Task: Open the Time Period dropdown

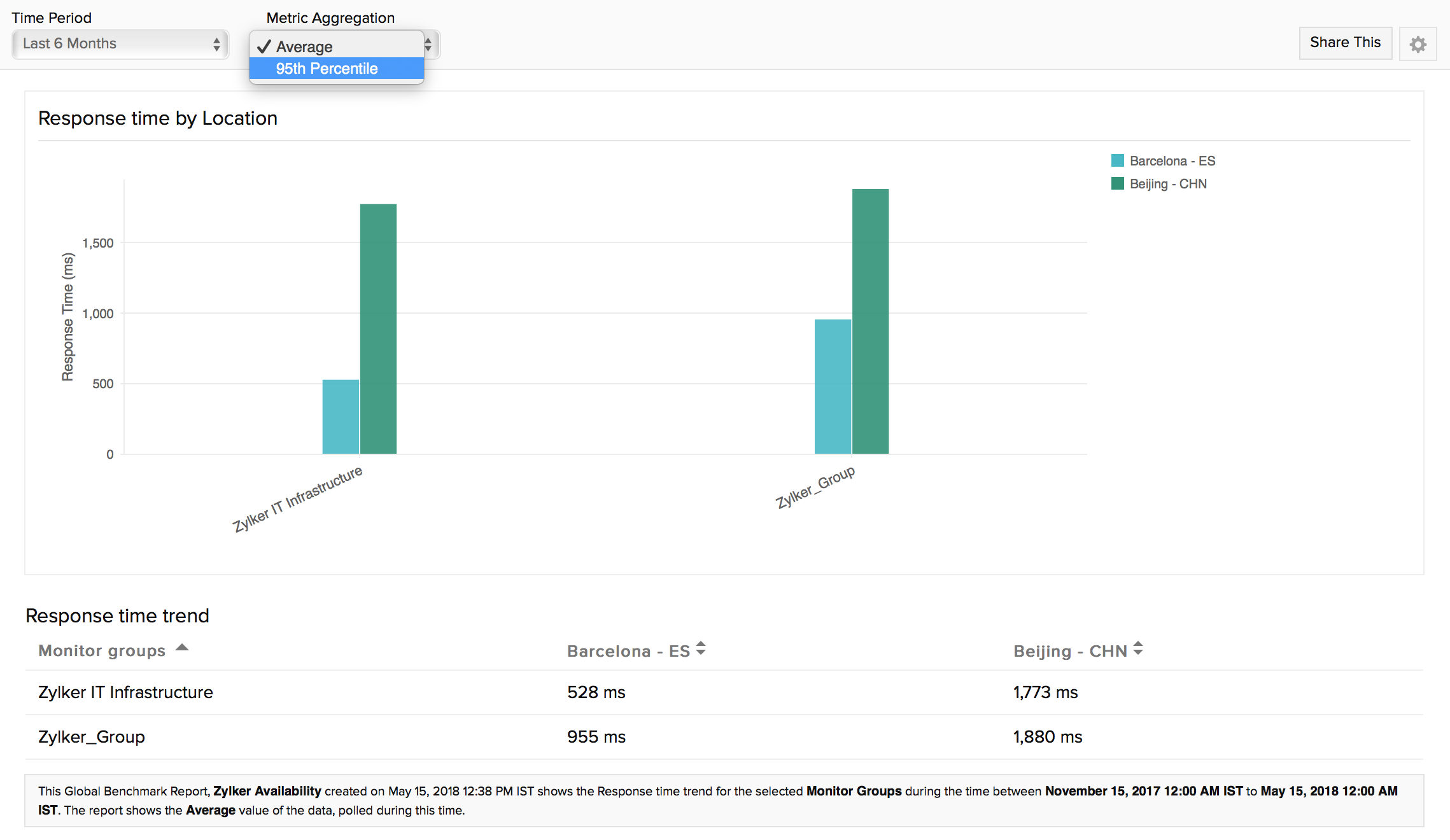Action: tap(120, 44)
